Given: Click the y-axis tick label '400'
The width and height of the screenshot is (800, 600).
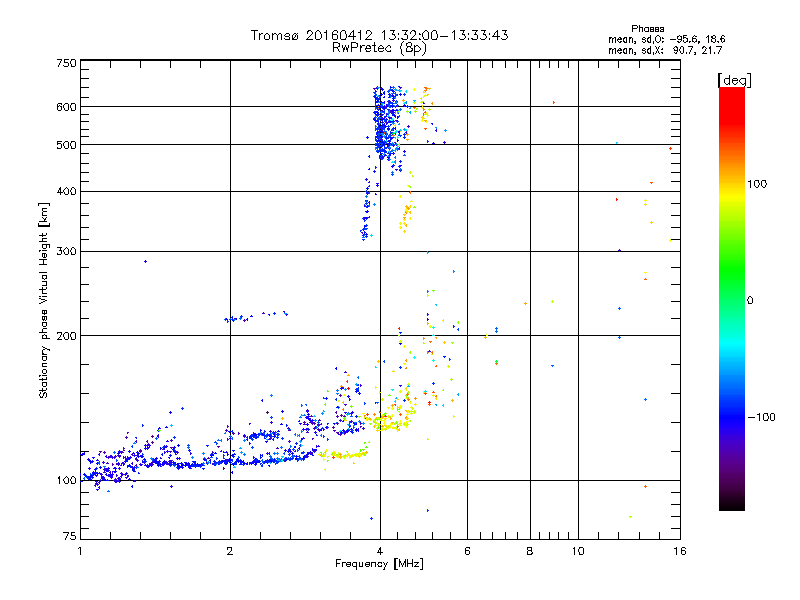Looking at the screenshot, I should pyautogui.click(x=67, y=191).
